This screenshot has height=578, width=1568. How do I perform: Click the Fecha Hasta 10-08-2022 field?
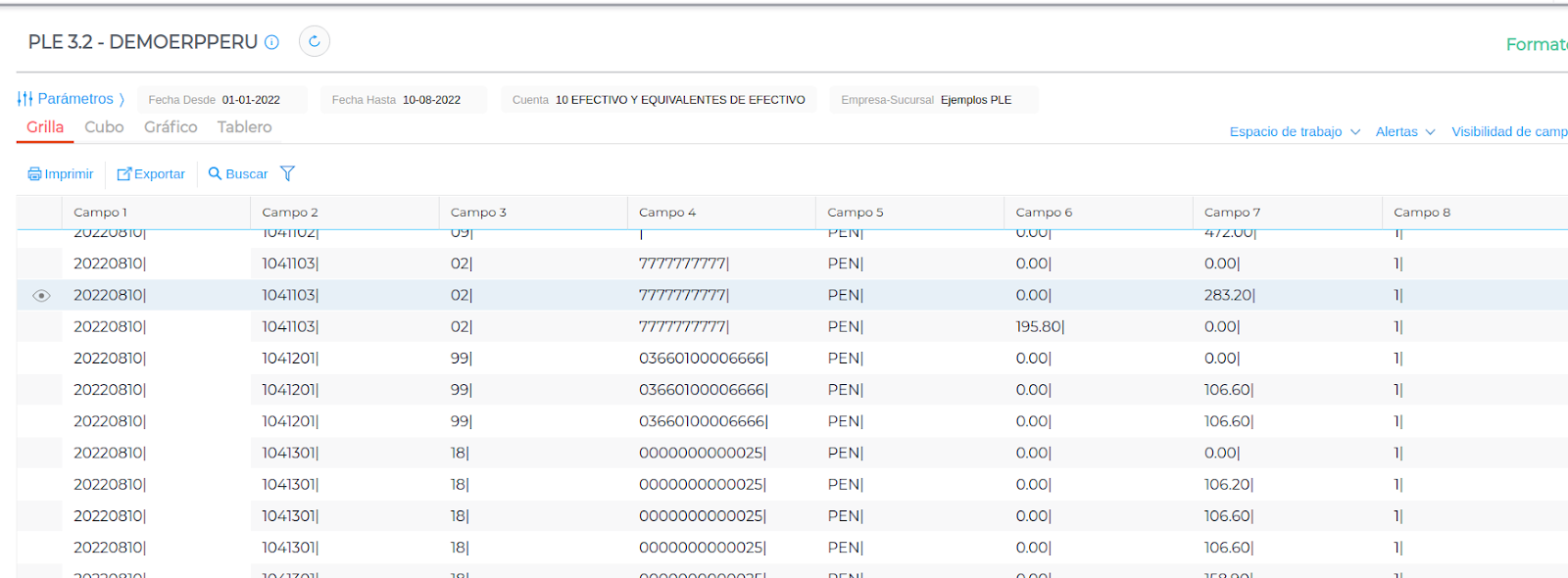click(x=404, y=100)
